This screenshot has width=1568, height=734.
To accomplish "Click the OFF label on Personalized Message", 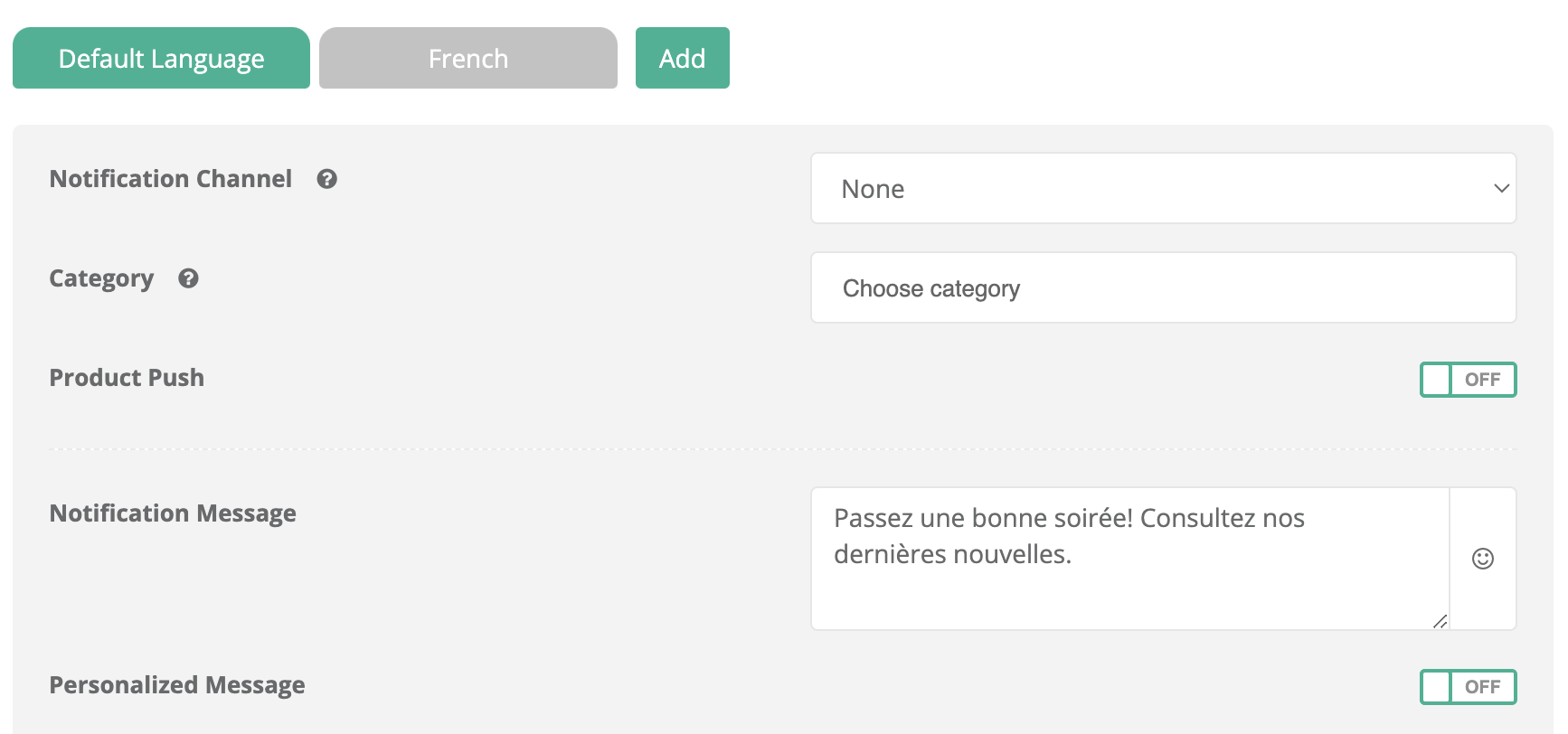I will pos(1482,687).
